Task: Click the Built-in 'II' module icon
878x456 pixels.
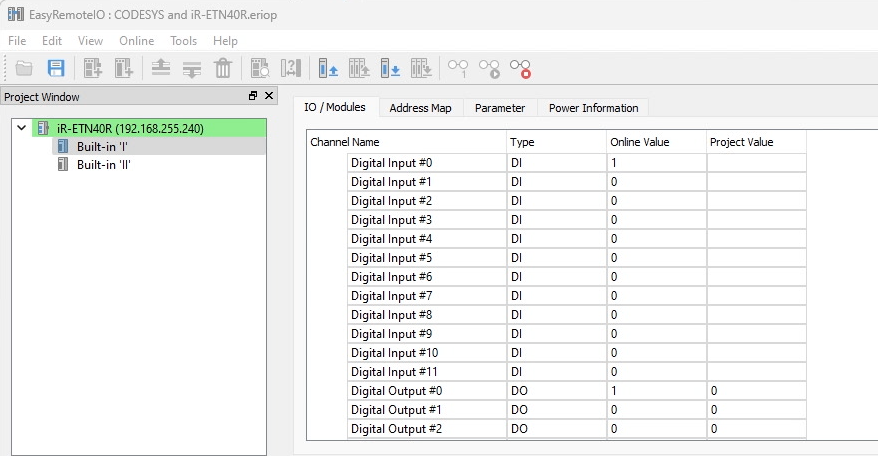Action: click(63, 165)
